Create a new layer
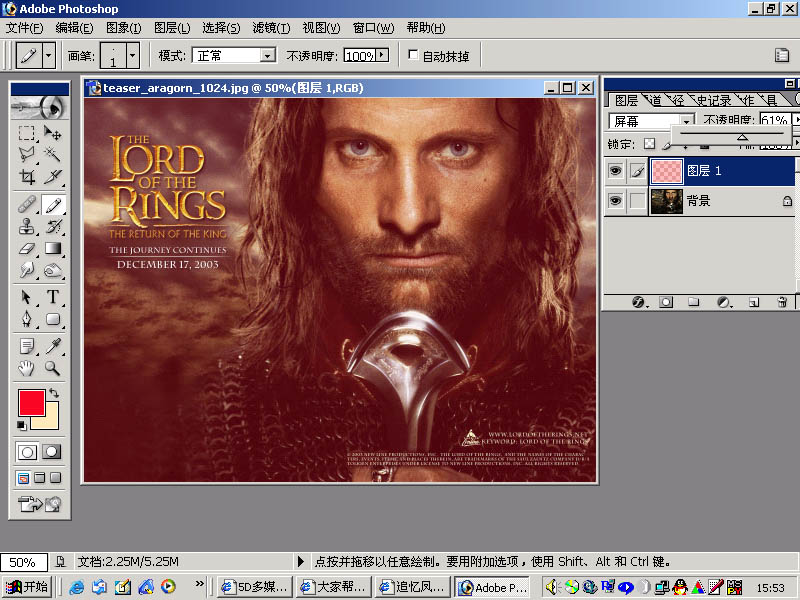This screenshot has height=600, width=800. [x=754, y=302]
